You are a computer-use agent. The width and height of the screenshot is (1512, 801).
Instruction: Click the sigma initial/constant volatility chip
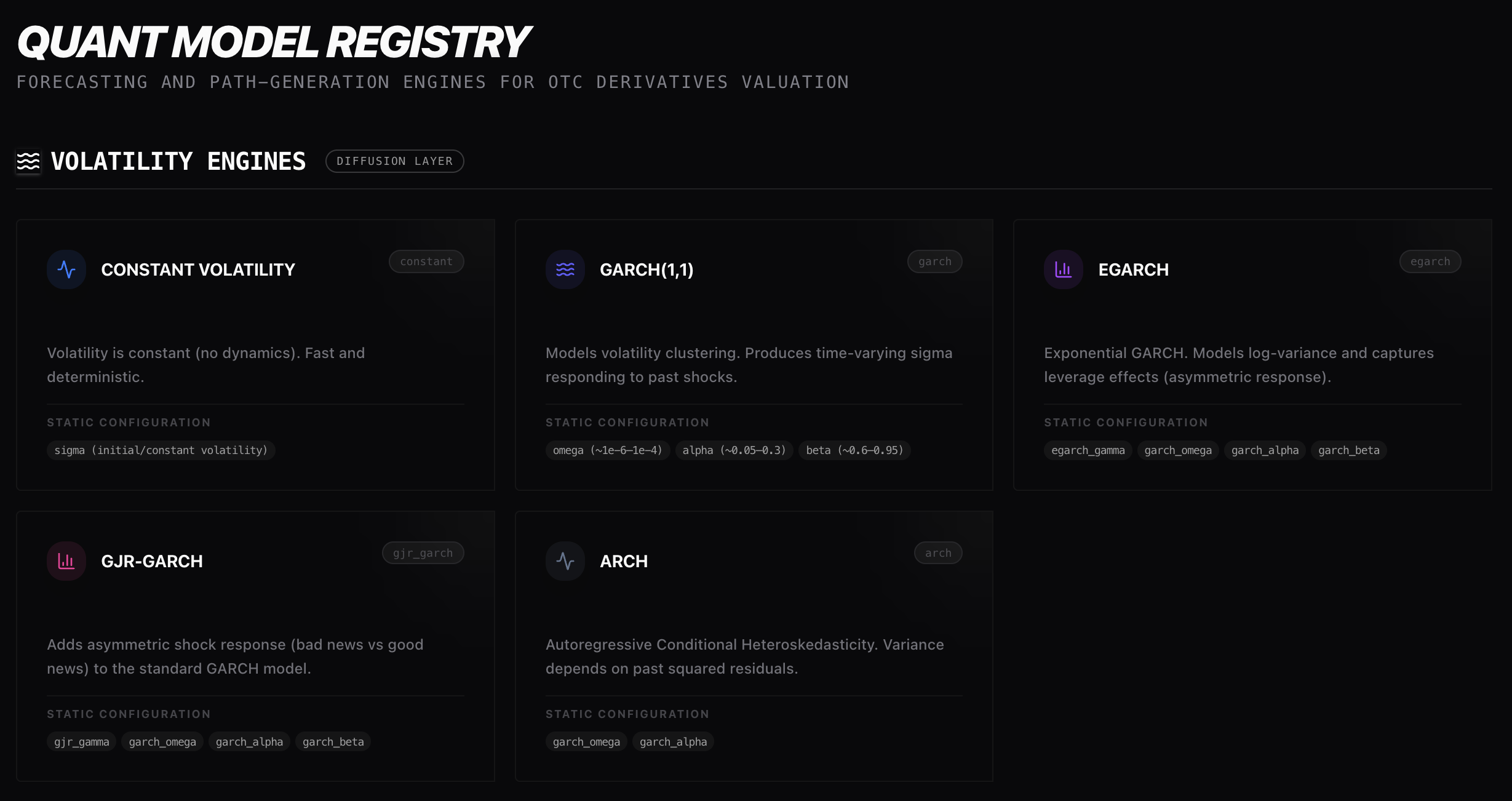(161, 450)
